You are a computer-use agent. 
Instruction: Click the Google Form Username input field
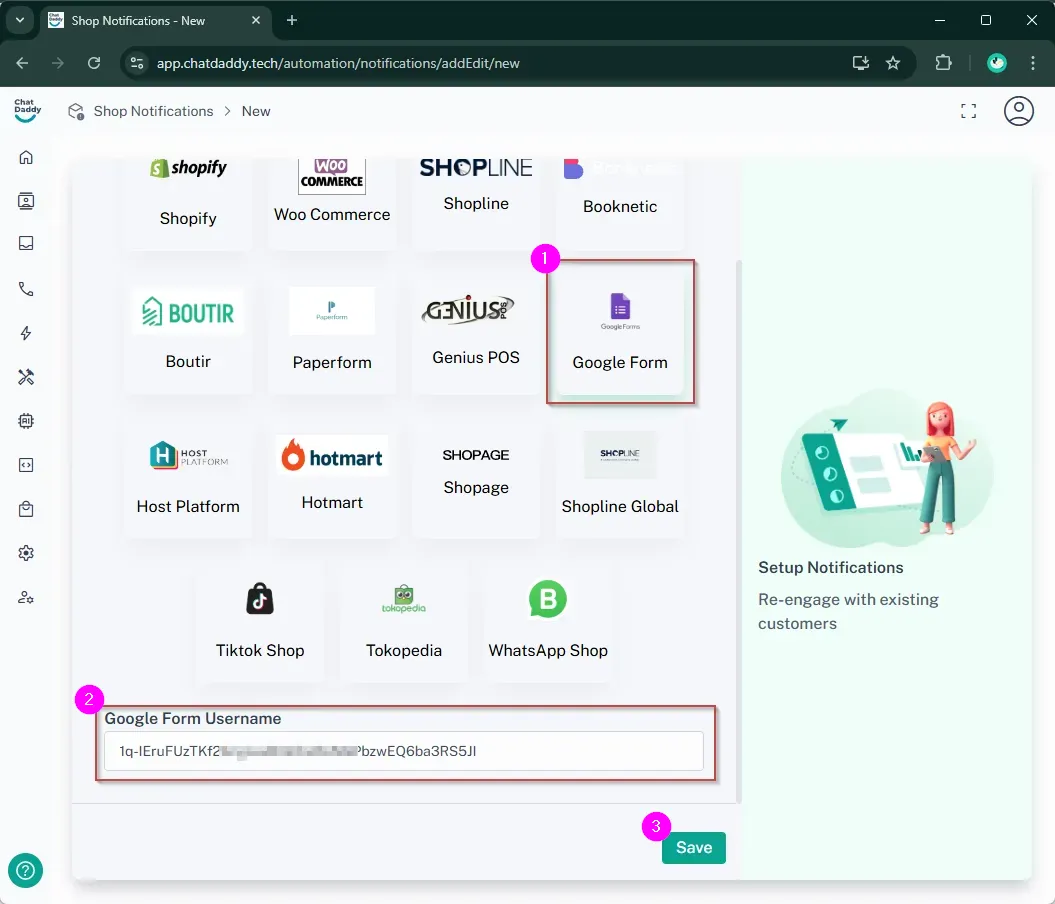404,751
